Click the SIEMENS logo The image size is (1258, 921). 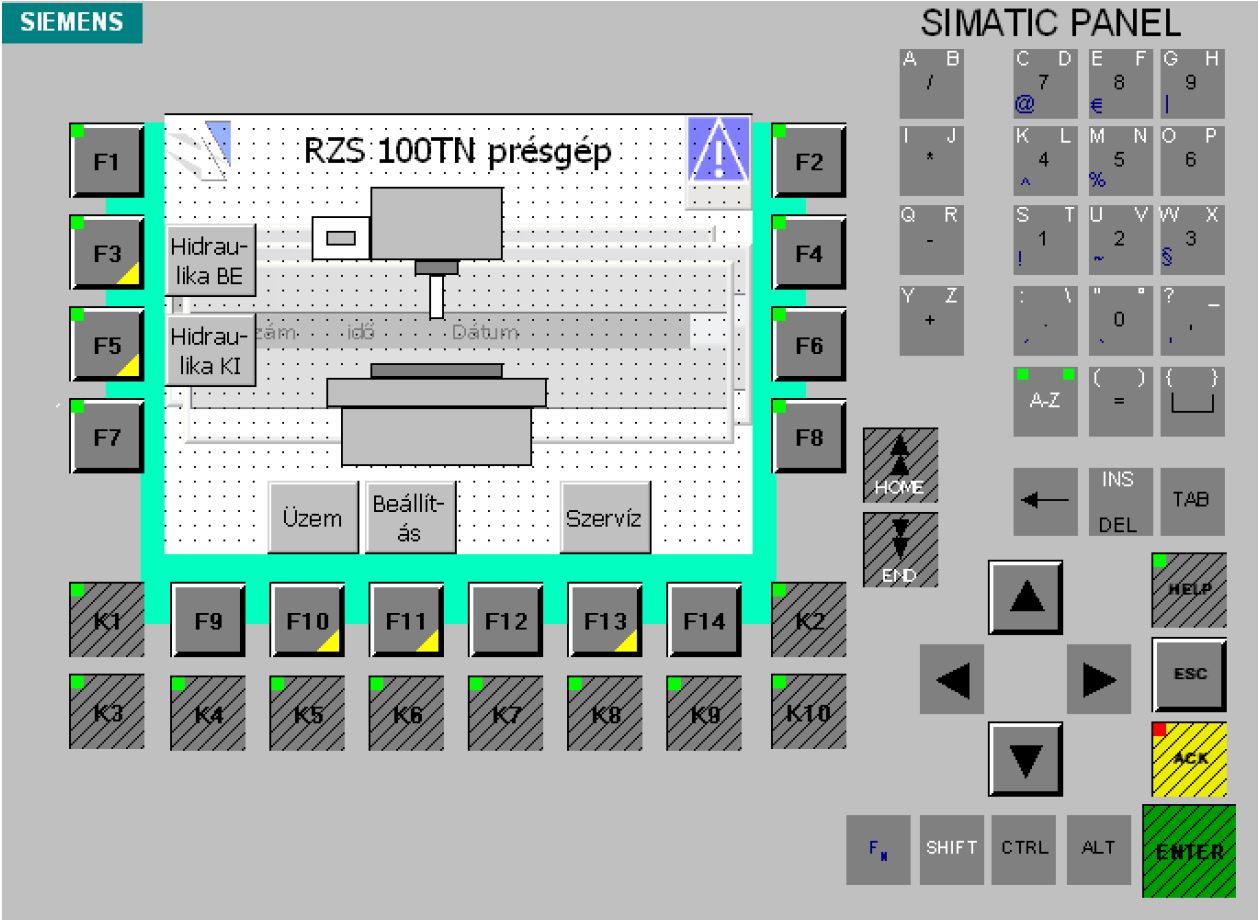click(73, 22)
